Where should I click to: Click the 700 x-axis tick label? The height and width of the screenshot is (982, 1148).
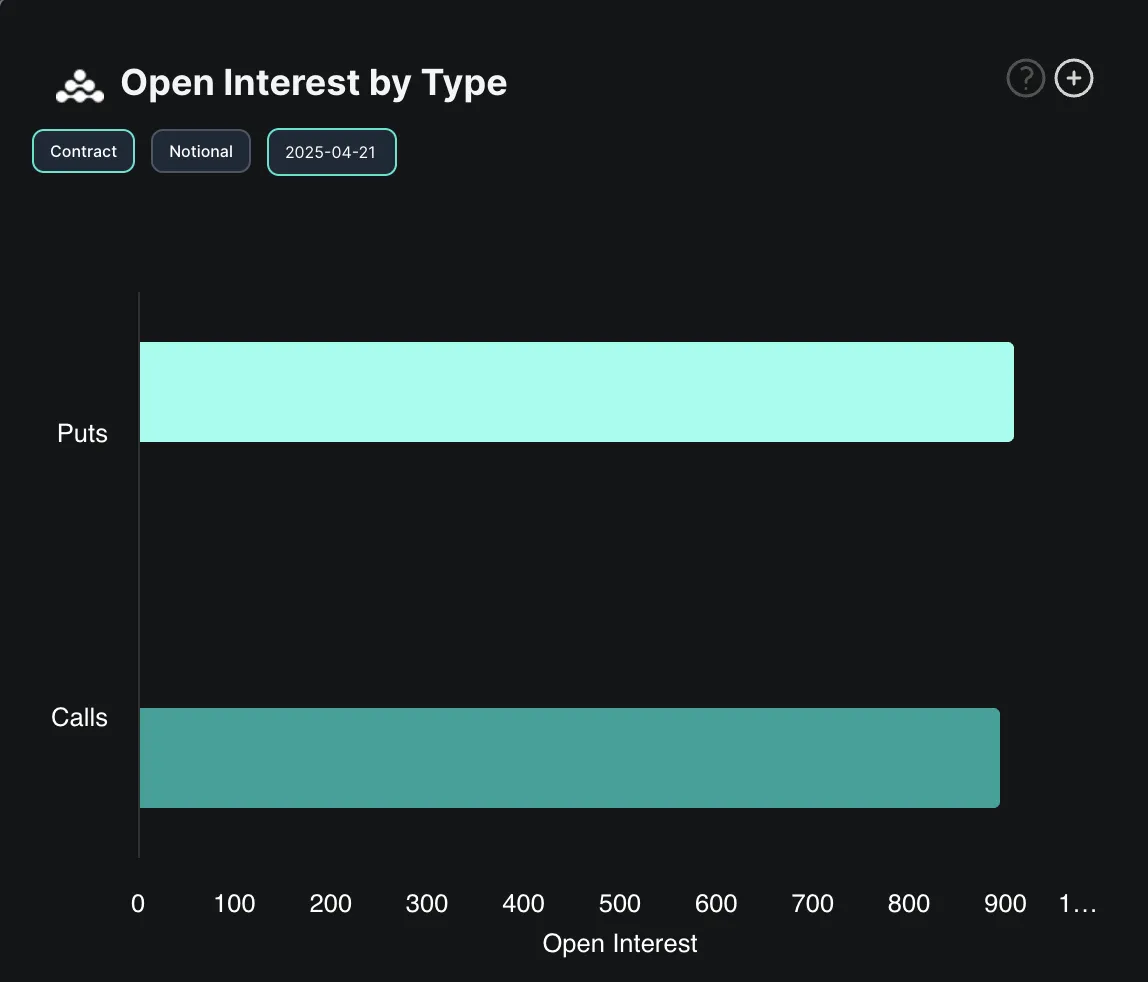coord(812,904)
